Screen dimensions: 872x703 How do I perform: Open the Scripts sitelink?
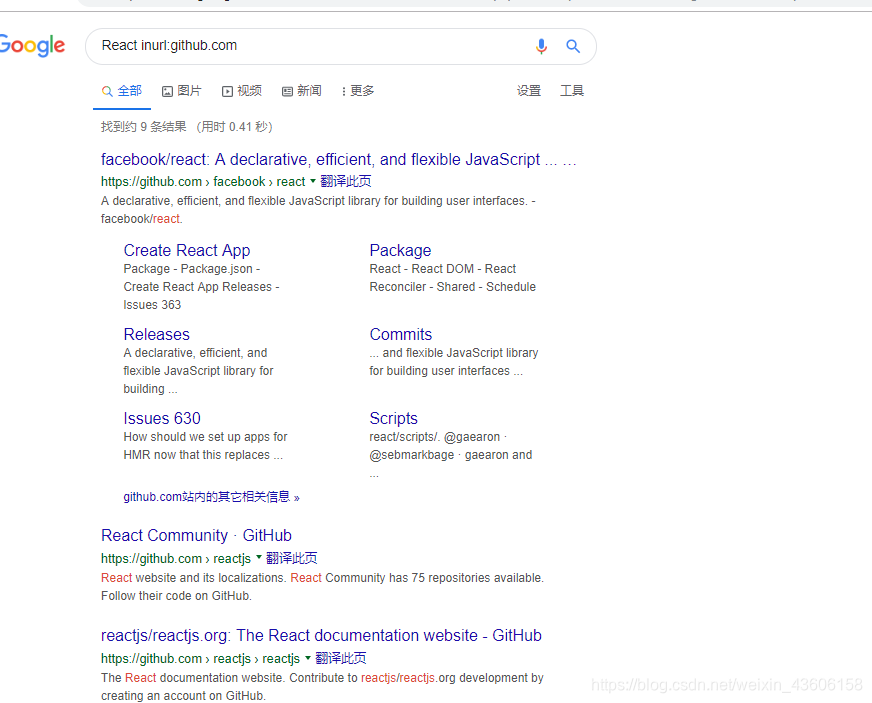pos(393,418)
